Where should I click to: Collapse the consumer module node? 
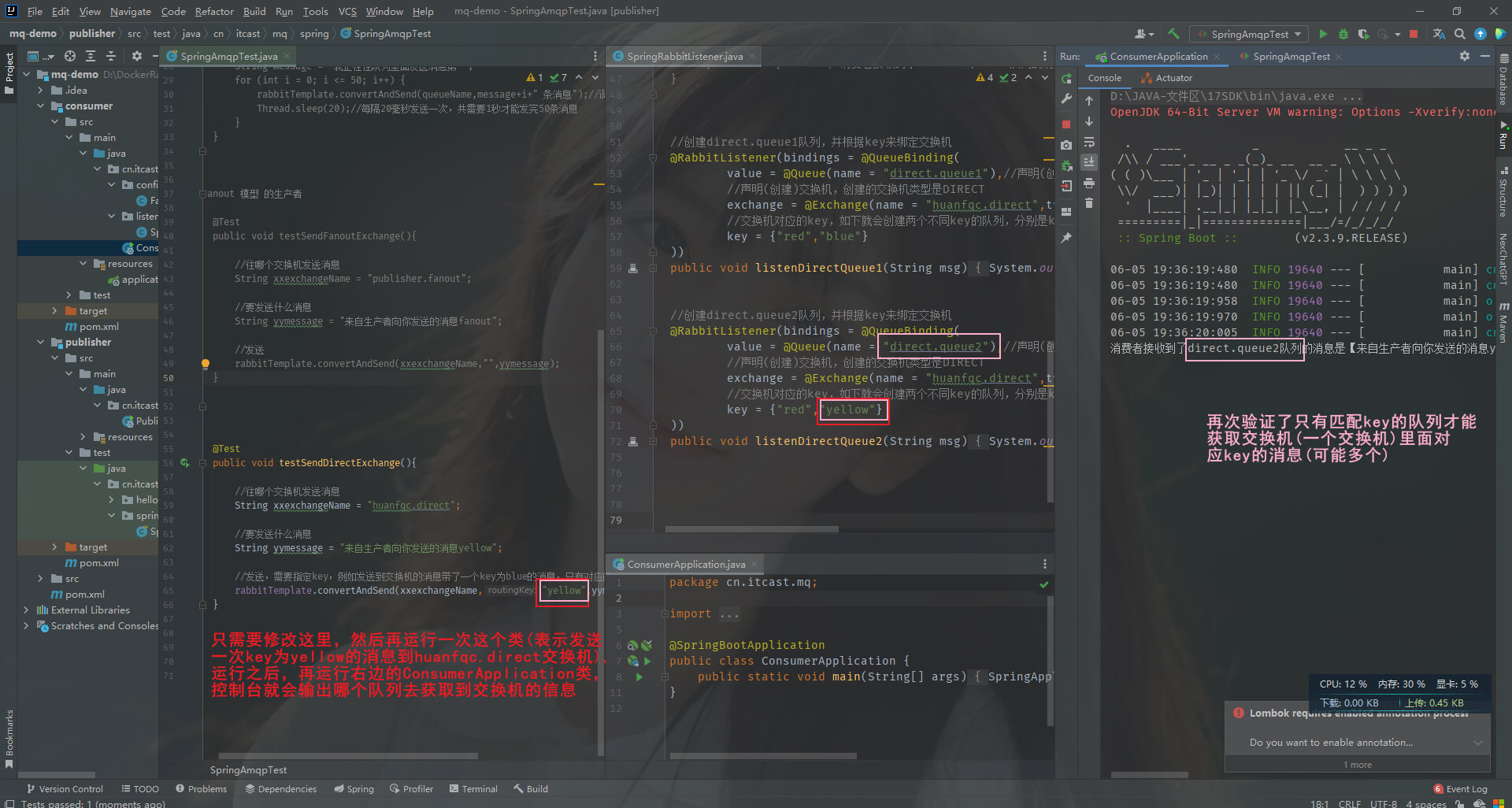41,106
